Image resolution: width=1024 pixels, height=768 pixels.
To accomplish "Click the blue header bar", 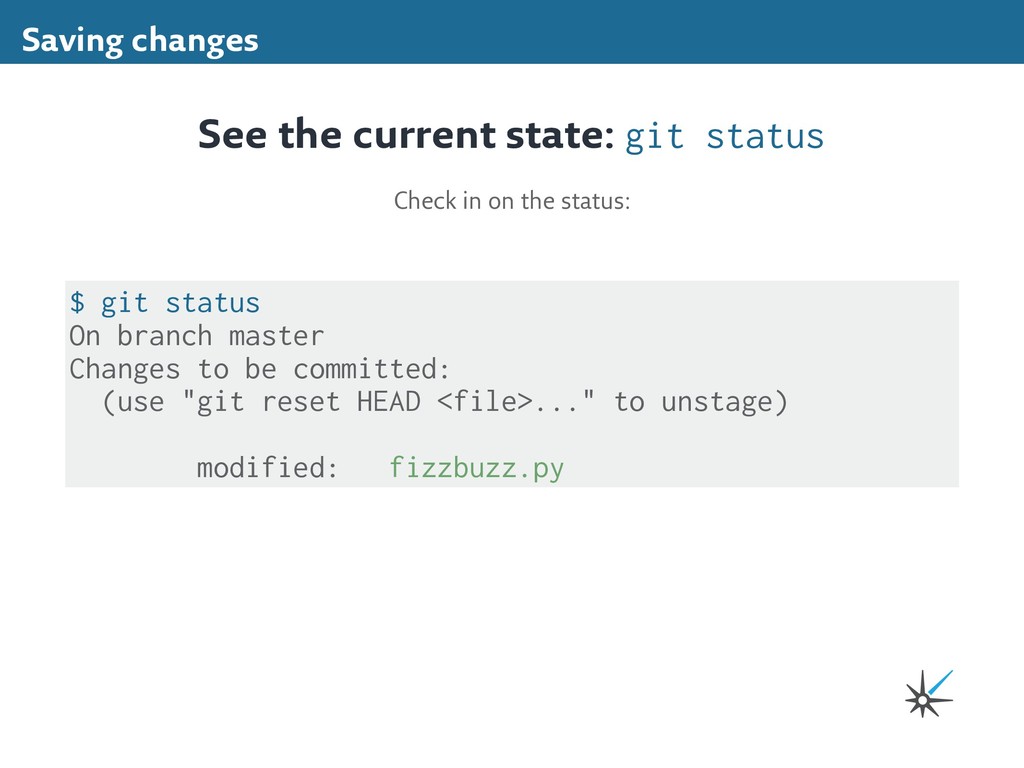I will pyautogui.click(x=512, y=32).
